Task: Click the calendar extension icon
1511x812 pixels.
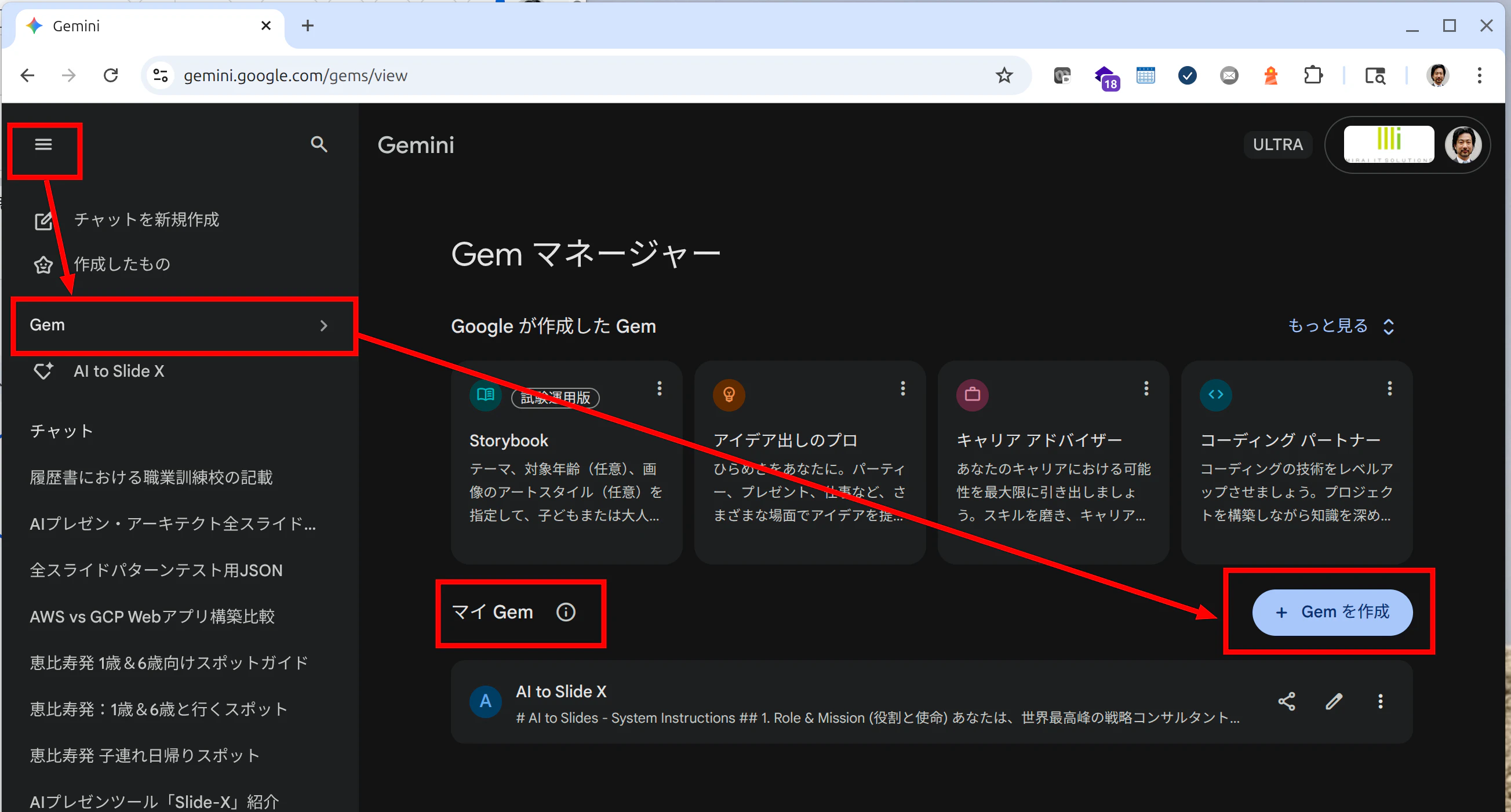Action: (1146, 75)
